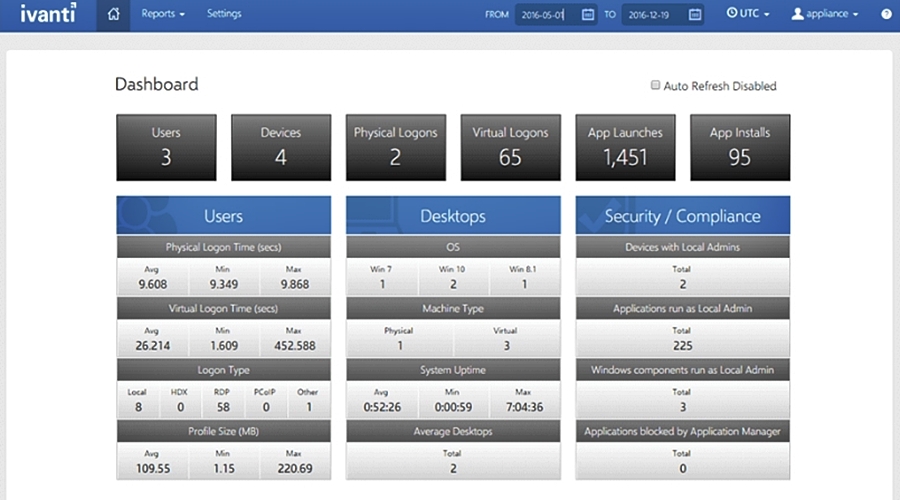
Task: Select Virtual Logon Time (secs) section header
Action: [224, 308]
